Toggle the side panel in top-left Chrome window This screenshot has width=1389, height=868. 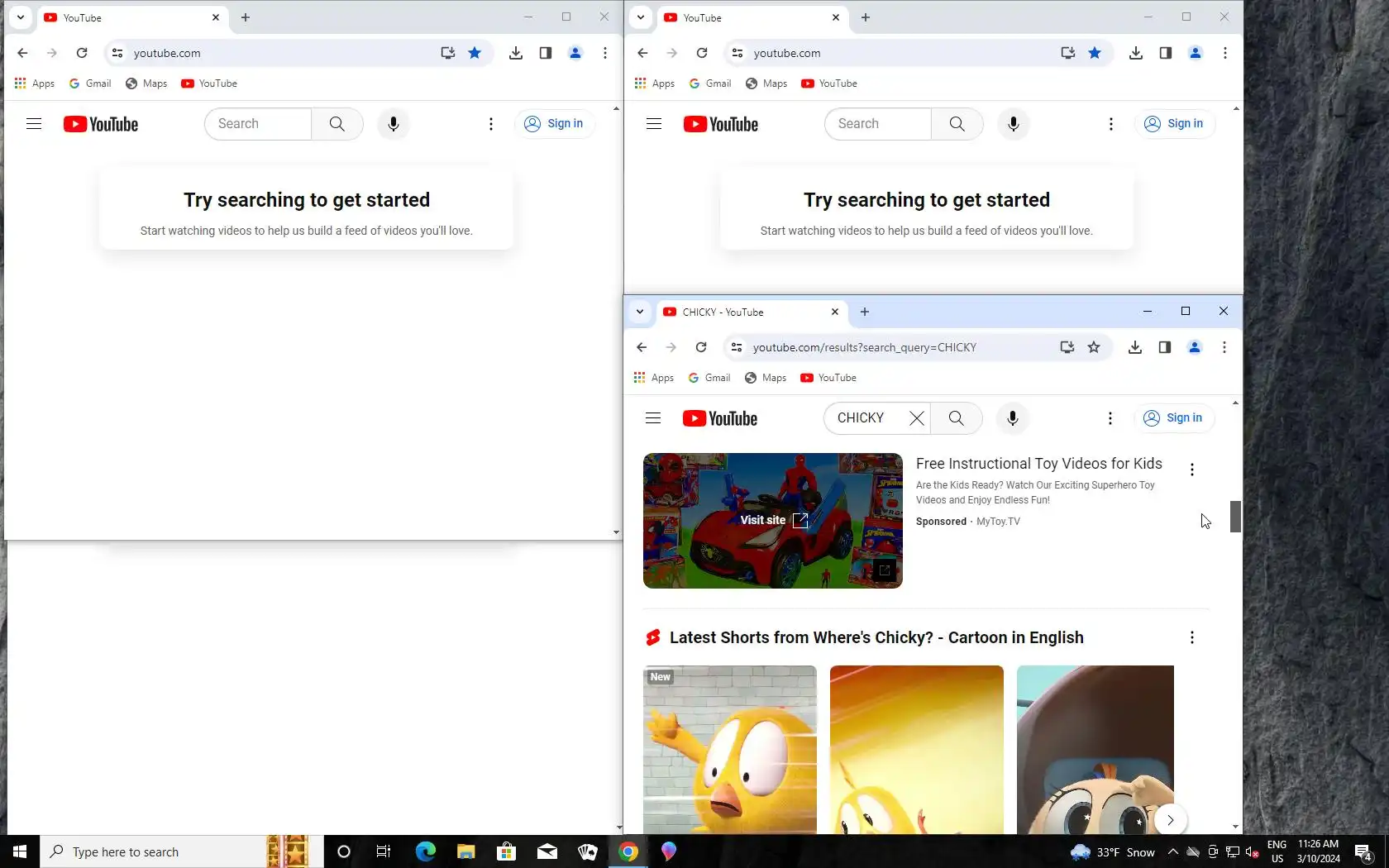pos(546,53)
